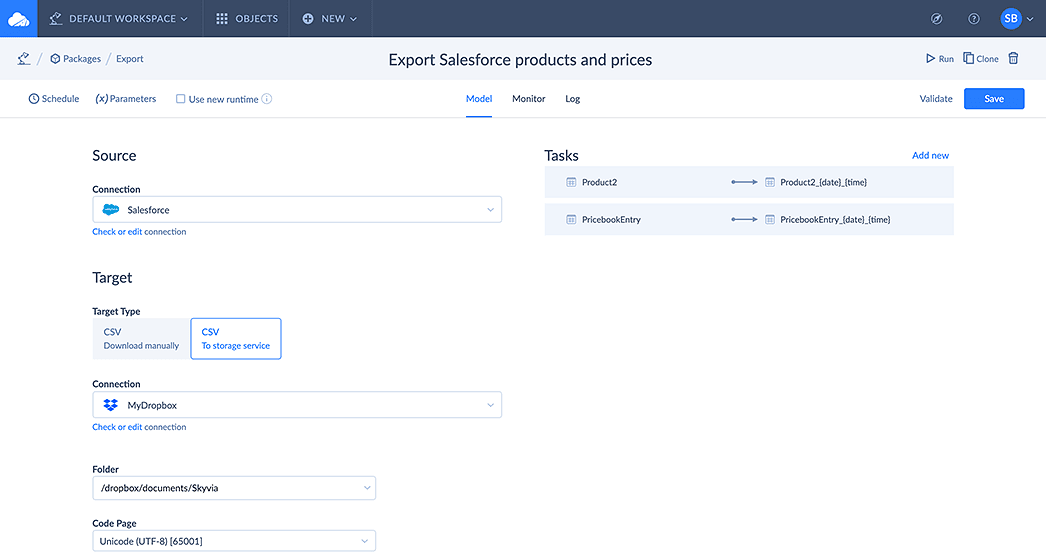Click the package title text
The height and width of the screenshot is (552, 1046).
point(520,59)
